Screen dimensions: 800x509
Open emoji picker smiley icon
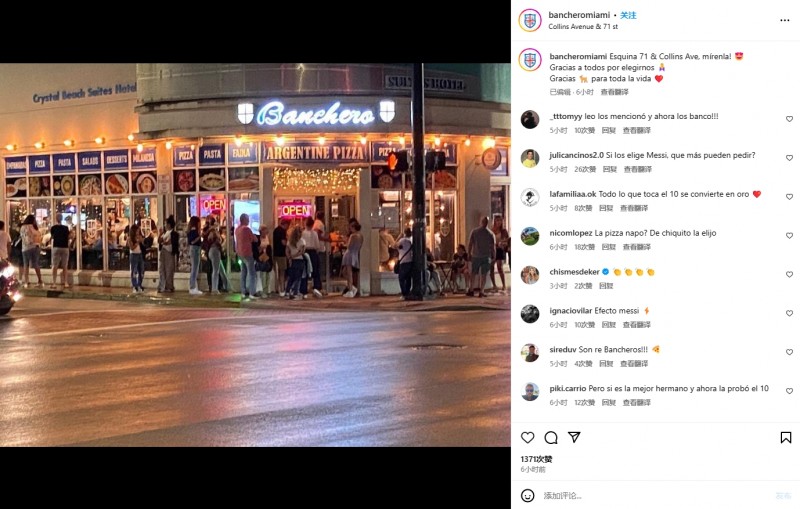(x=528, y=495)
